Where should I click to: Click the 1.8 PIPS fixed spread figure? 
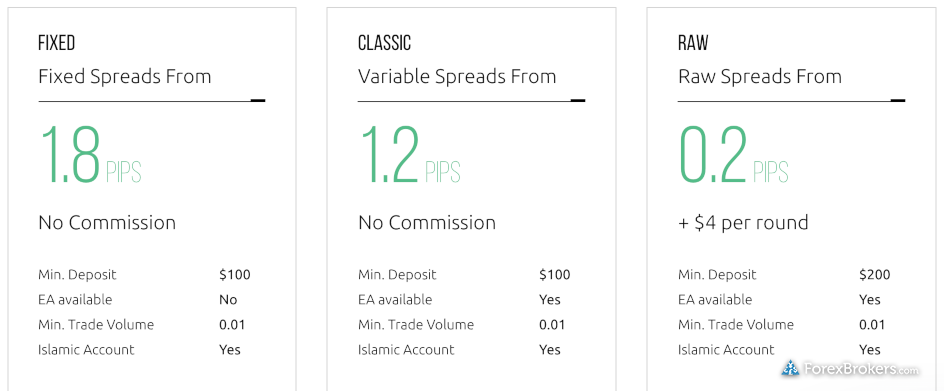tap(90, 154)
